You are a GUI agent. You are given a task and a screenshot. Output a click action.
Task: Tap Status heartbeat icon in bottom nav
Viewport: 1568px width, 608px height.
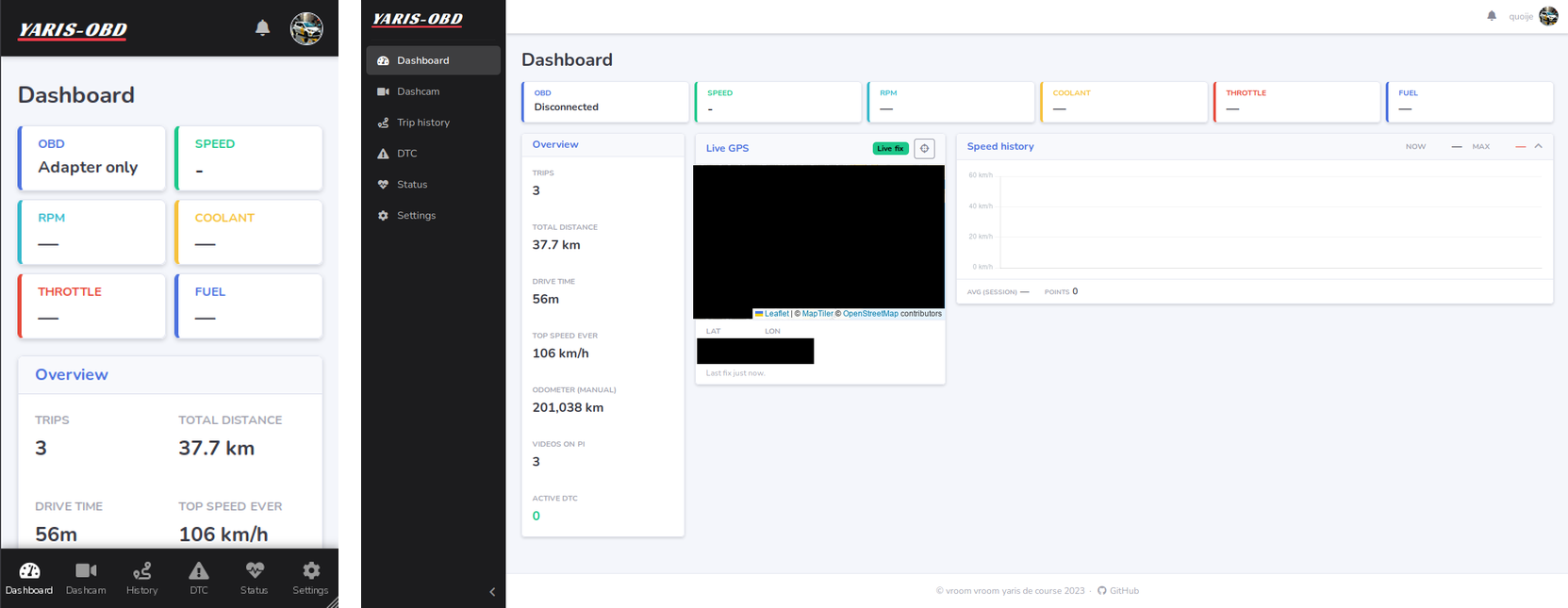(255, 570)
